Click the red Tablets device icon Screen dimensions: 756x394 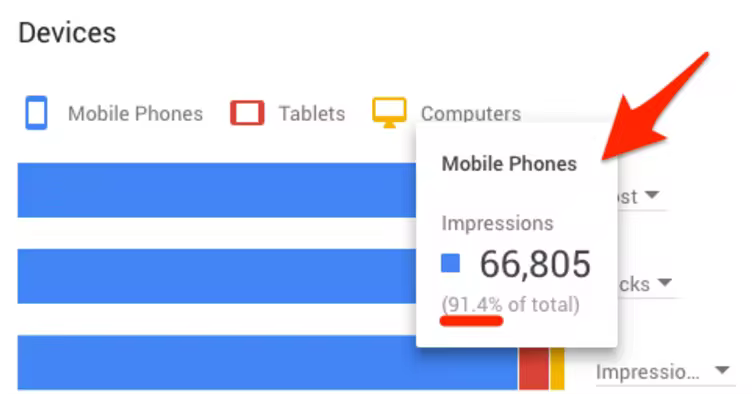(247, 113)
